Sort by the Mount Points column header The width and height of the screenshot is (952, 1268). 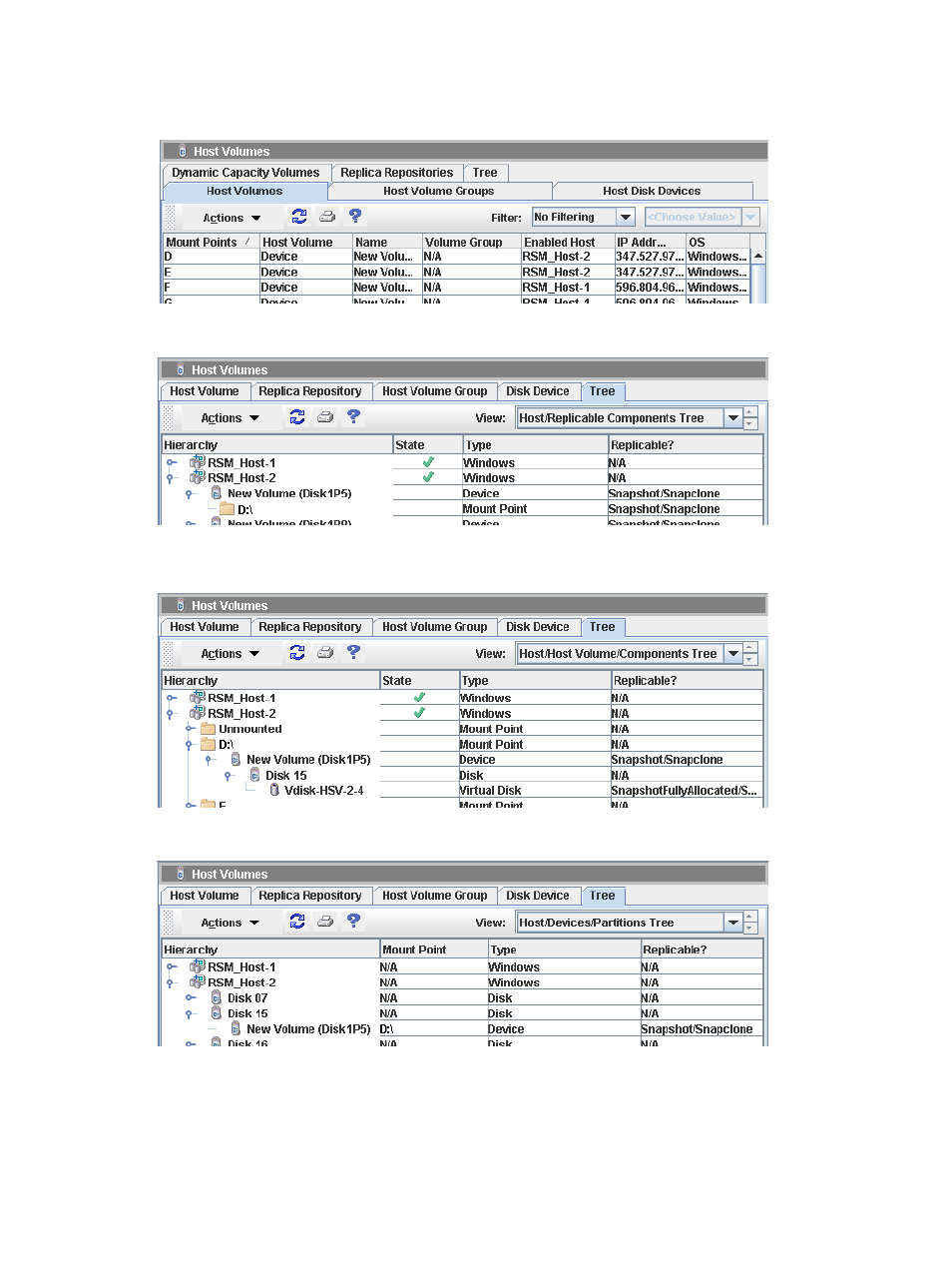tap(211, 242)
